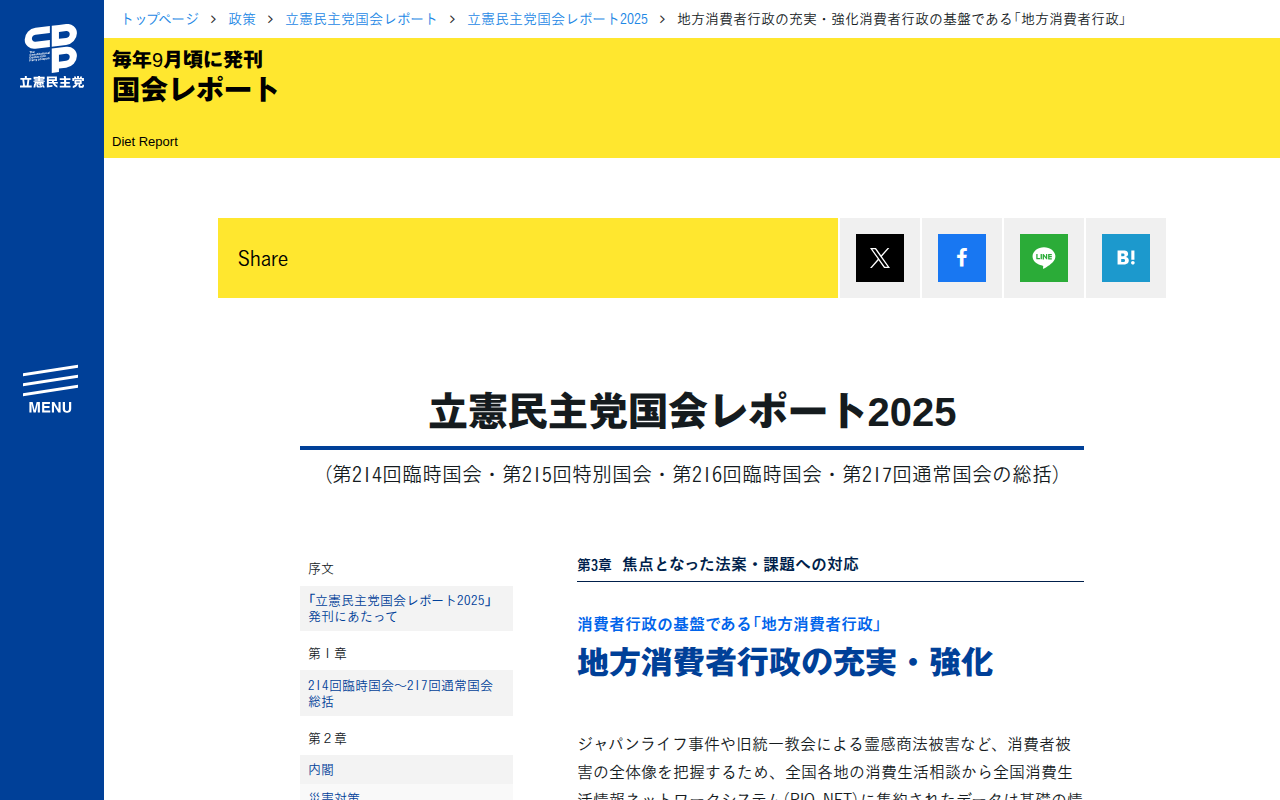The image size is (1280, 800).
Task: Open 214回臨時国会〜217回通常国会総括 sidebar link
Action: [x=406, y=693]
